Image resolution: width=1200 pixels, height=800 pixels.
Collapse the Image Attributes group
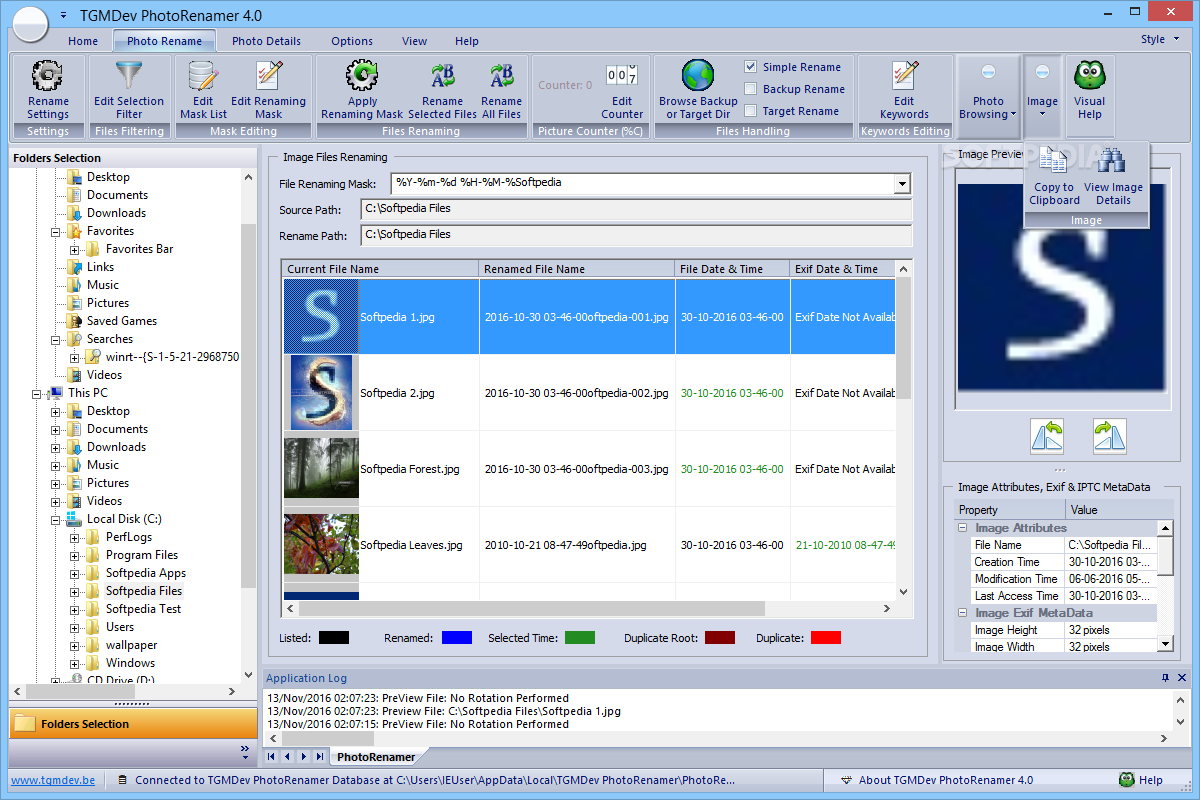(x=963, y=528)
